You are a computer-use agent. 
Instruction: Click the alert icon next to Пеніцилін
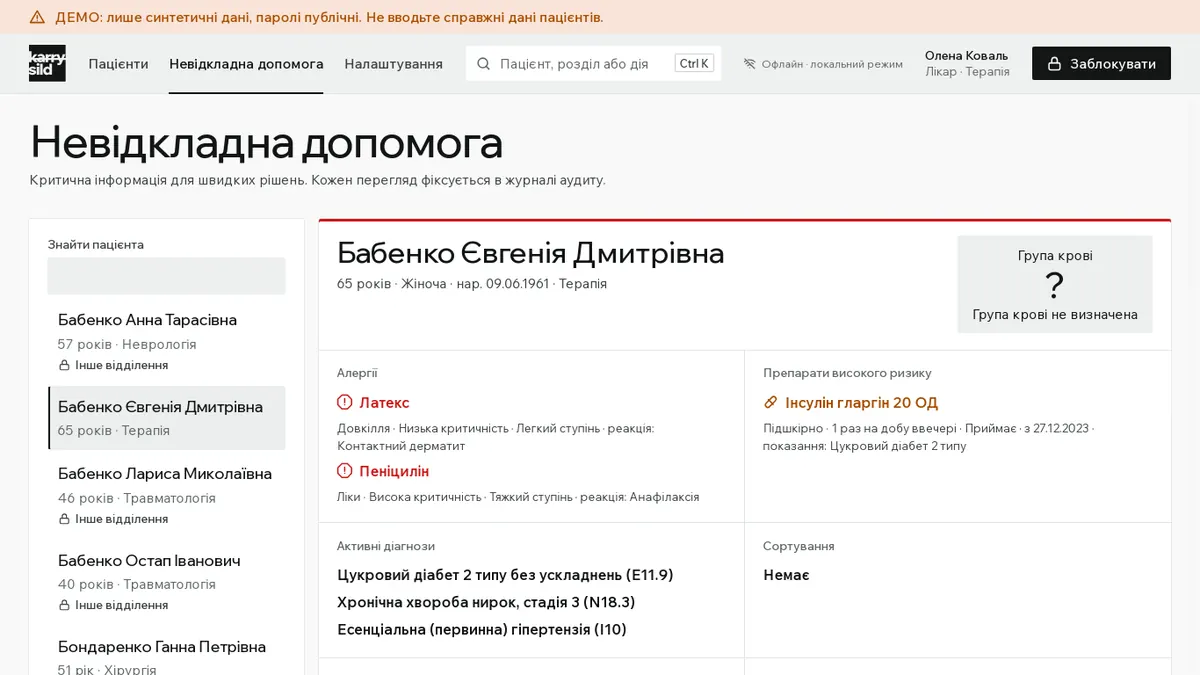tap(345, 470)
